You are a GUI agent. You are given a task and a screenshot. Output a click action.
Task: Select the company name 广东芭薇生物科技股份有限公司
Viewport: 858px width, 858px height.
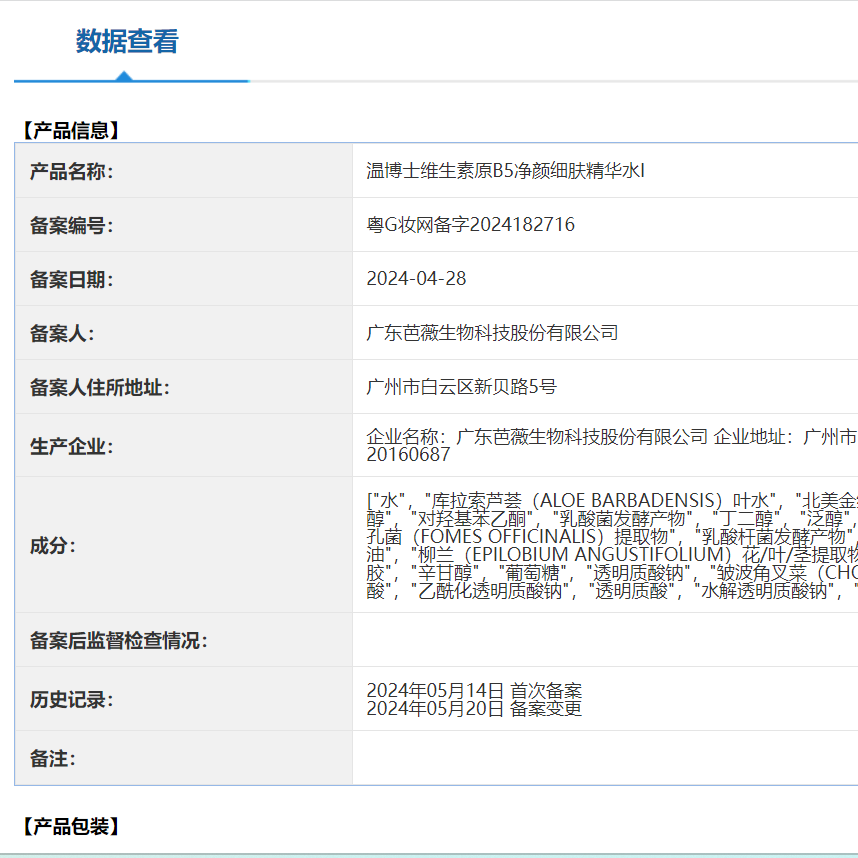click(x=487, y=333)
